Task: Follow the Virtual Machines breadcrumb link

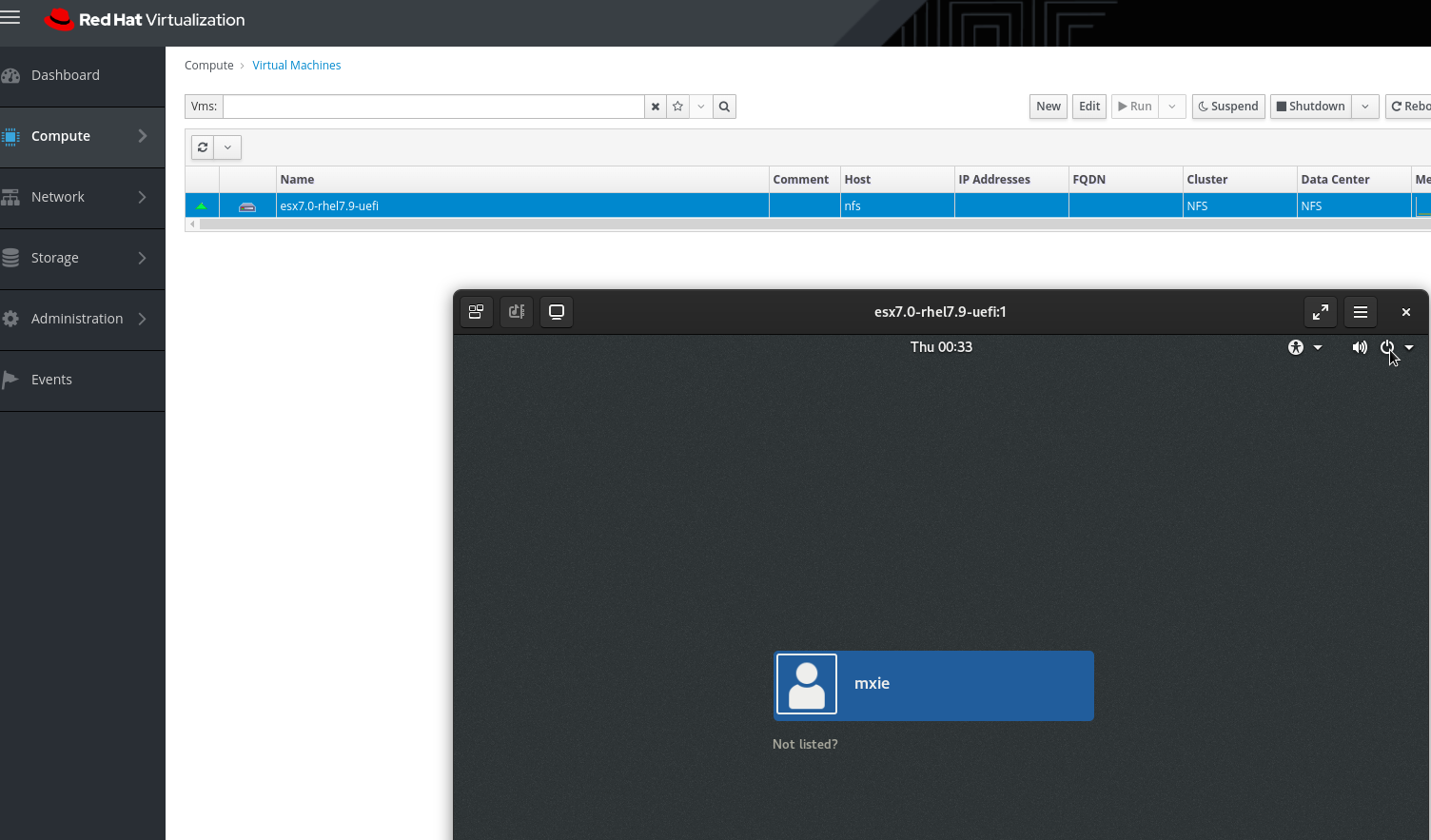Action: [x=296, y=66]
